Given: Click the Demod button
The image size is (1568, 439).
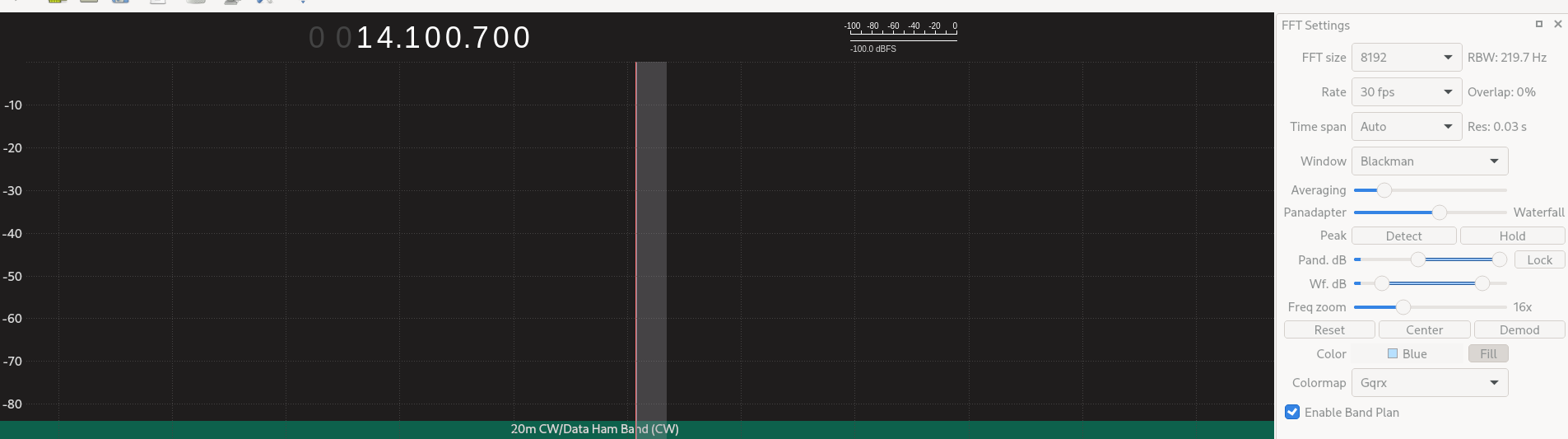Looking at the screenshot, I should pos(1519,330).
